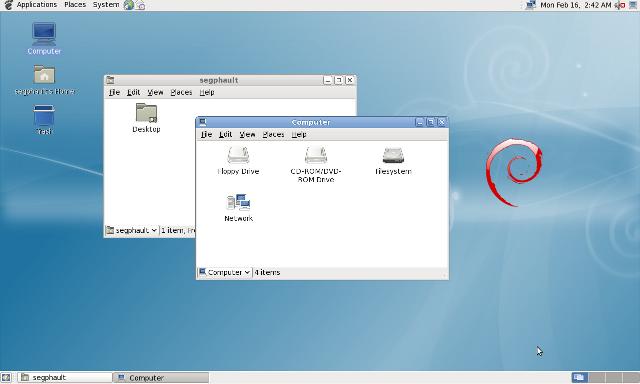Open Places menu in Computer window
The width and height of the screenshot is (640, 384).
coord(273,134)
